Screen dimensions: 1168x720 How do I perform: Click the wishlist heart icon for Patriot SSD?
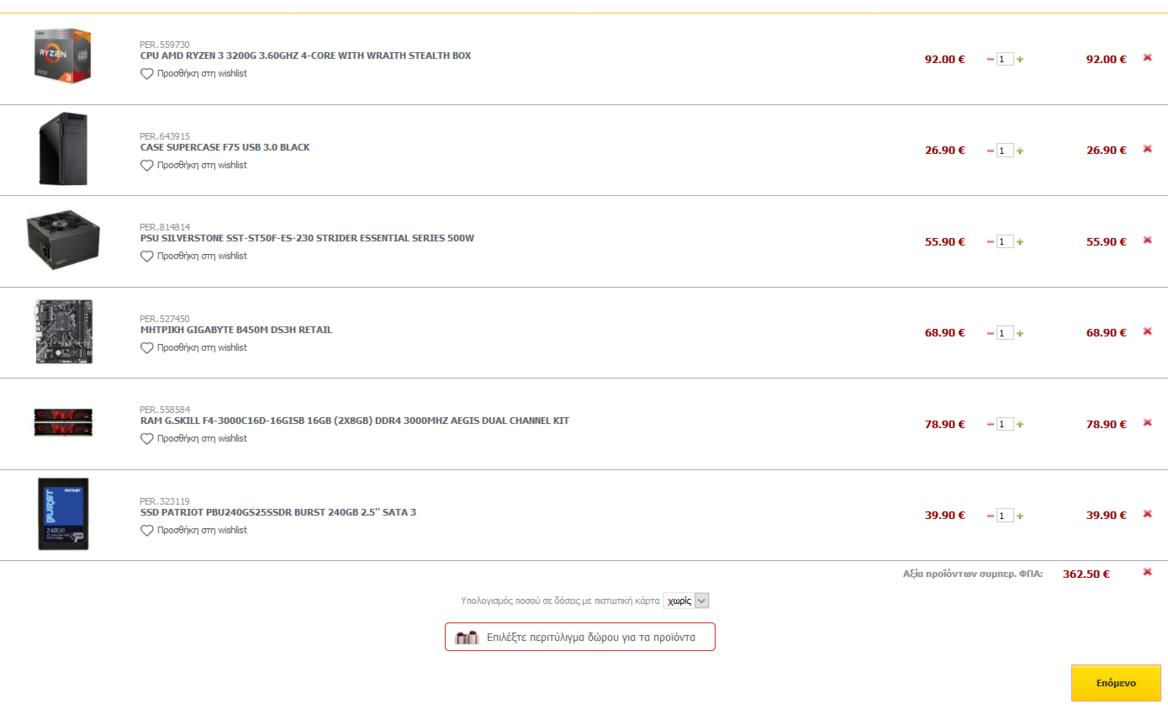(147, 530)
